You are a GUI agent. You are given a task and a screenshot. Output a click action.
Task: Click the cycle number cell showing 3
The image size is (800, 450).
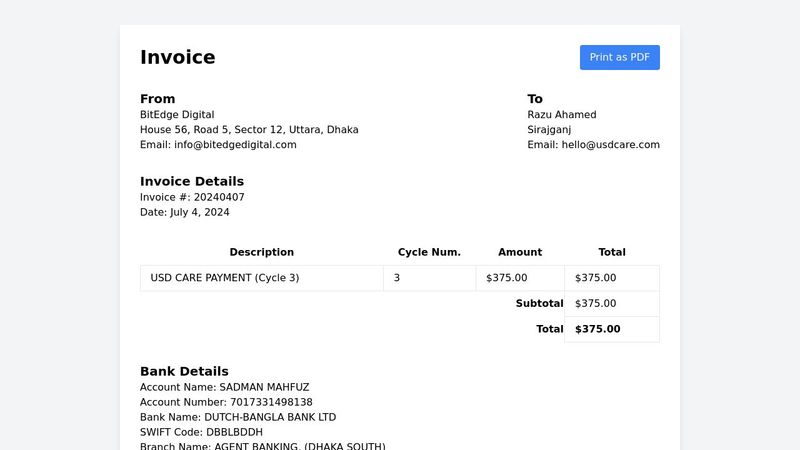coord(430,278)
